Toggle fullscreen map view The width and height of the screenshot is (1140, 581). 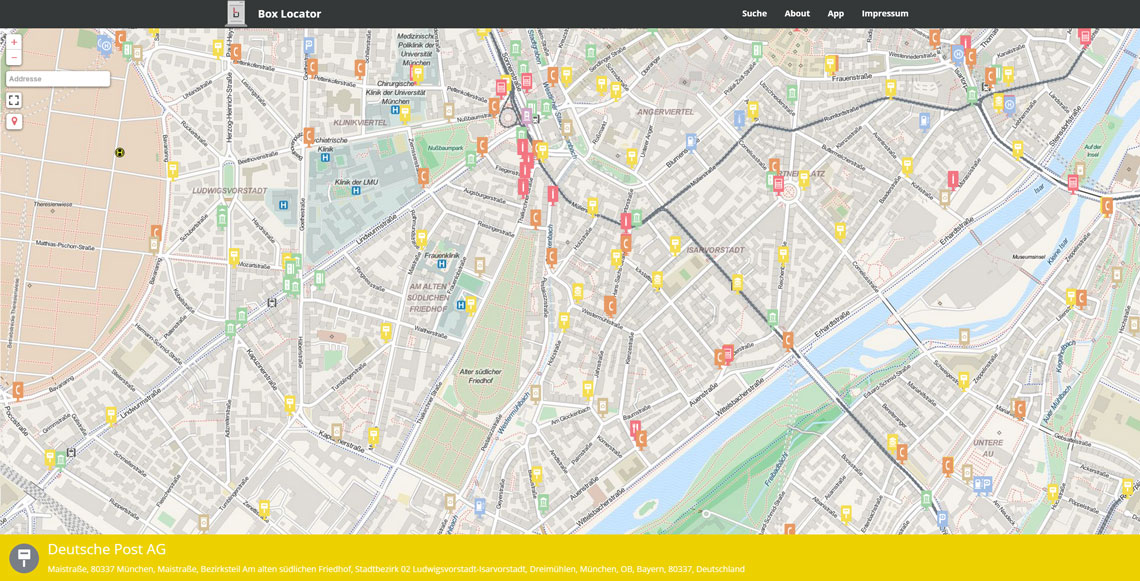(14, 100)
